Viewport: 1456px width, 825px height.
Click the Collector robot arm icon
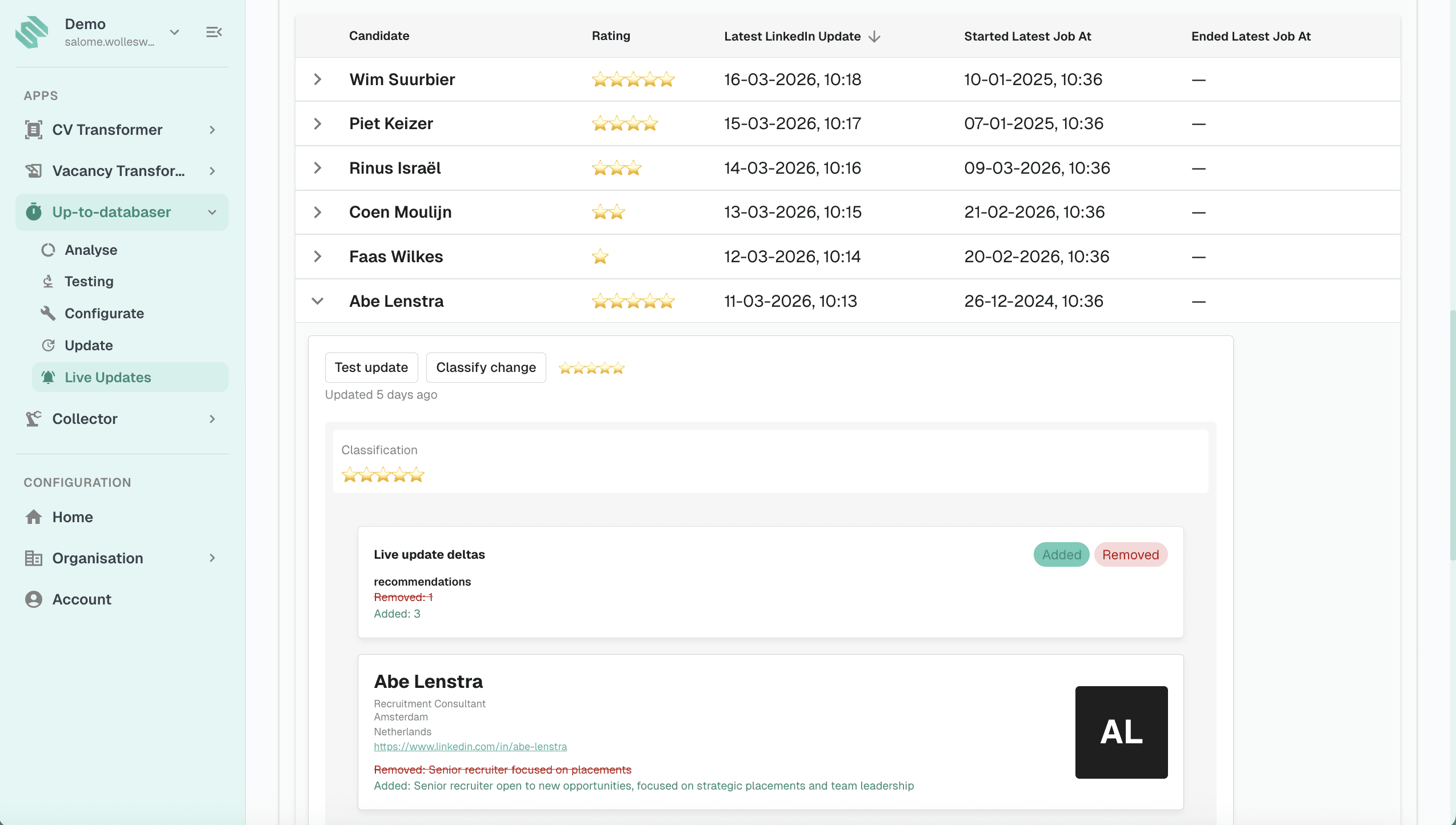pos(34,419)
